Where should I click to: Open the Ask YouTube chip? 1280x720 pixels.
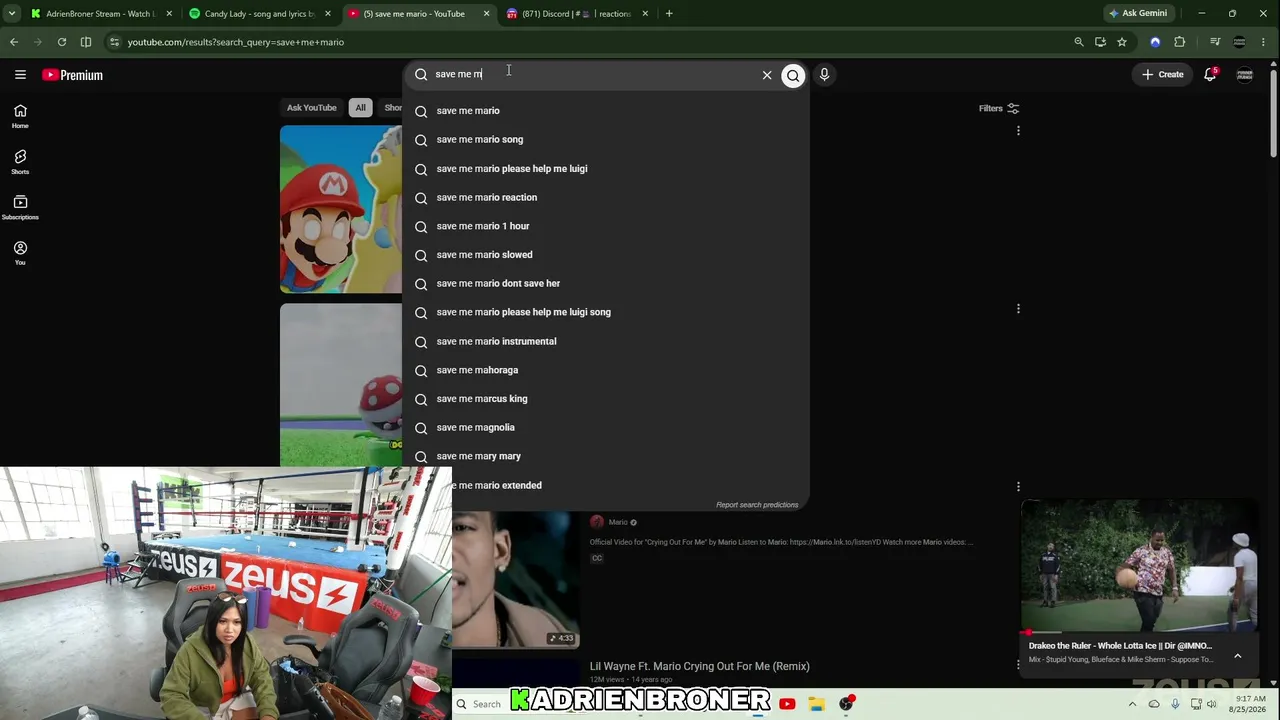(x=312, y=108)
